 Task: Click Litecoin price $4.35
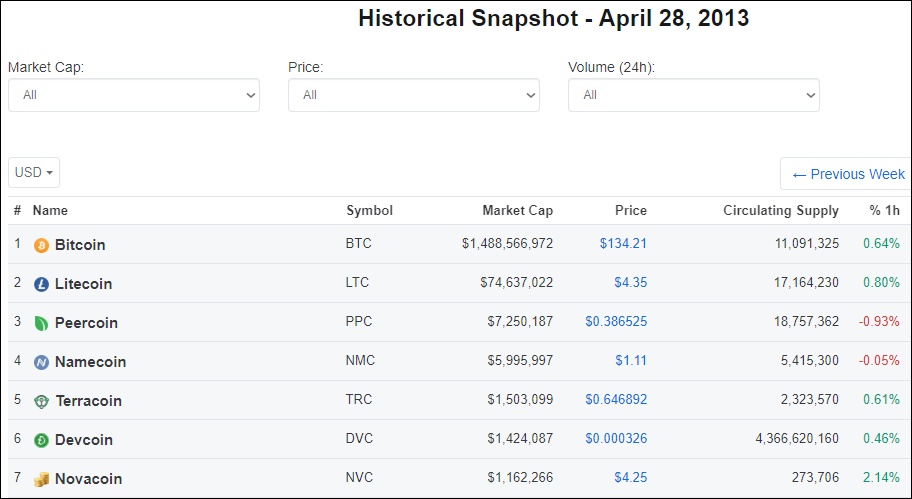(x=630, y=282)
